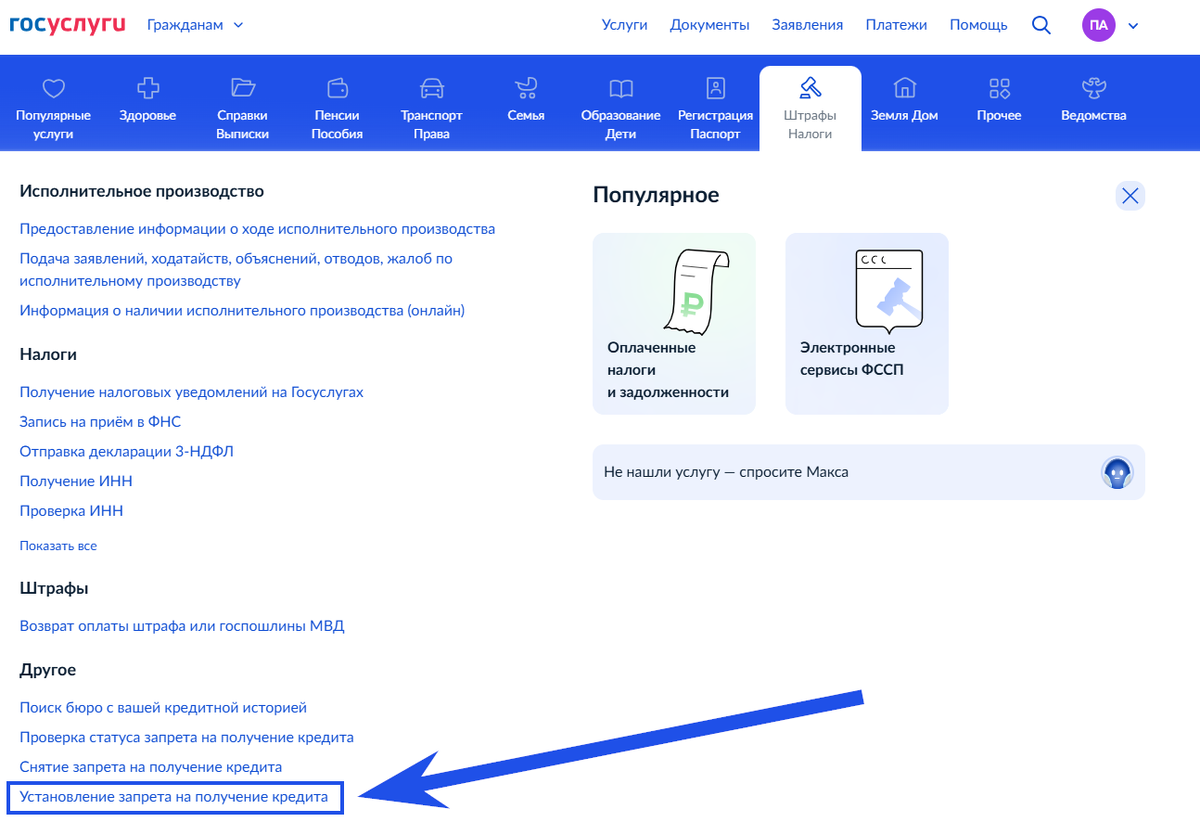The image size is (1200, 822).
Task: Open Информация о наличии исполнительного производства (онлайн)
Action: coord(242,311)
